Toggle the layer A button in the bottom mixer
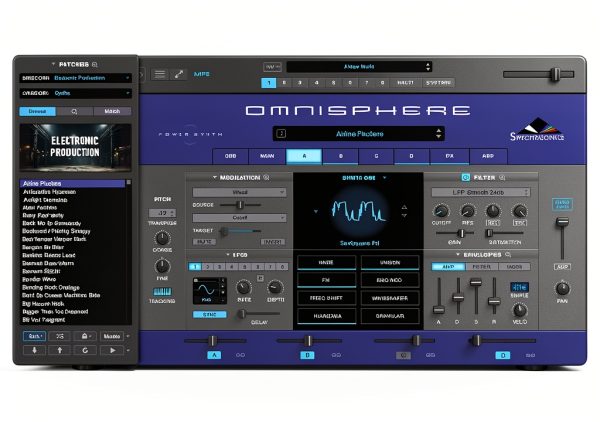The width and height of the screenshot is (600, 422). tap(214, 355)
